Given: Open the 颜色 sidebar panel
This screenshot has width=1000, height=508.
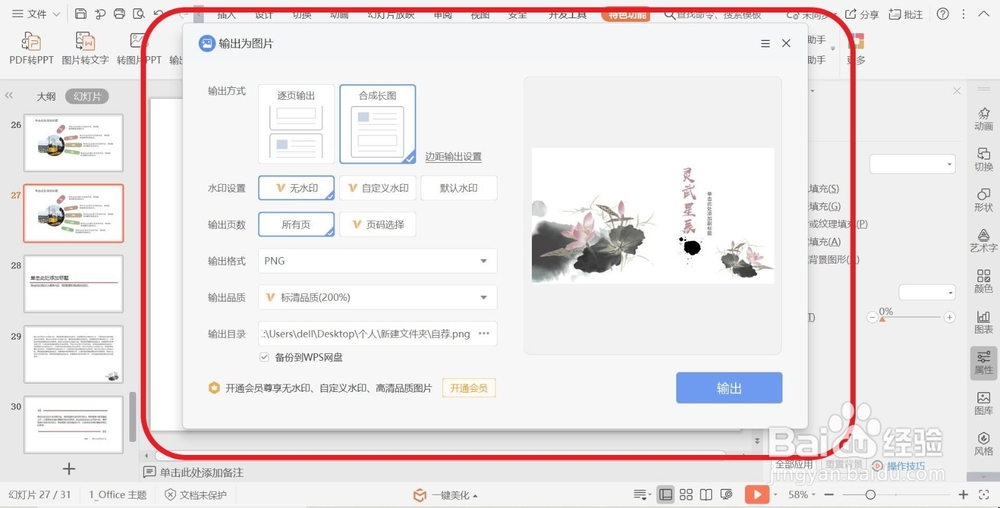Looking at the screenshot, I should [983, 281].
